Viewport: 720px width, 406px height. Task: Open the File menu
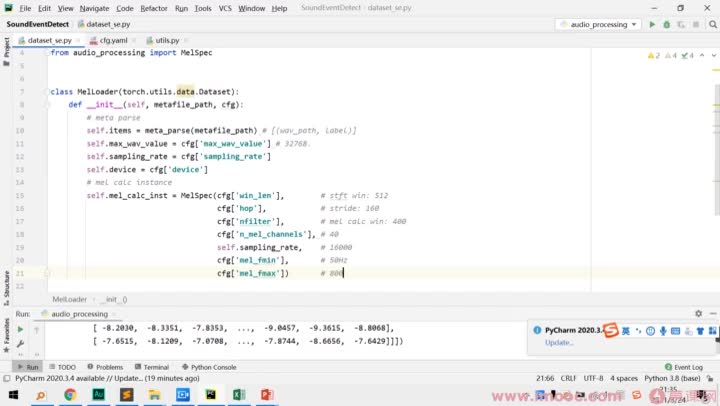[x=25, y=8]
